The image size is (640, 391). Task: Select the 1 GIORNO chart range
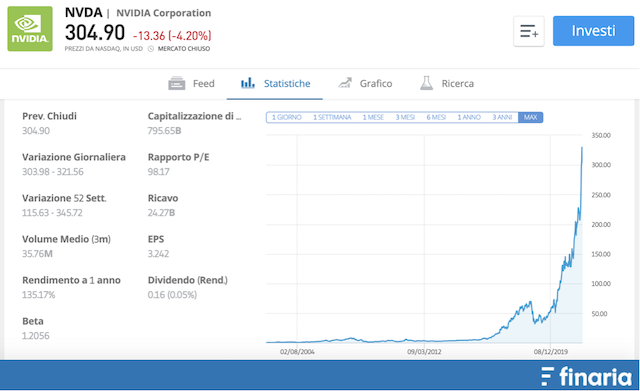click(x=287, y=118)
